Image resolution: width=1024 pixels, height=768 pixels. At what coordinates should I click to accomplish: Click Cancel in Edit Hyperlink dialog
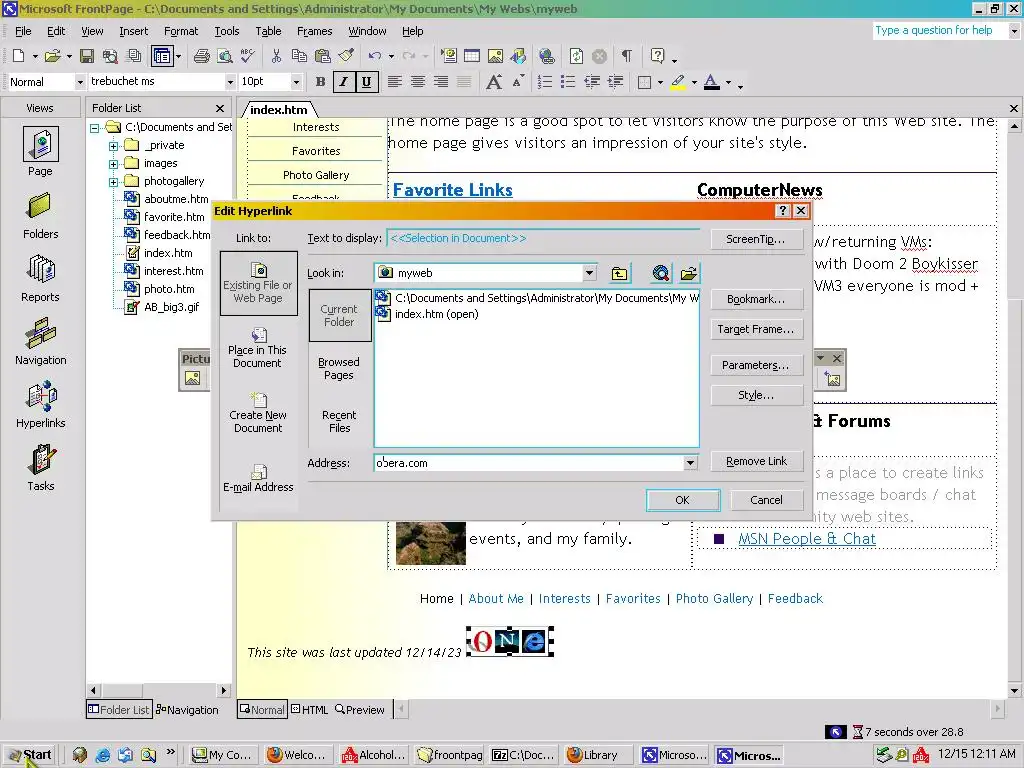click(766, 500)
